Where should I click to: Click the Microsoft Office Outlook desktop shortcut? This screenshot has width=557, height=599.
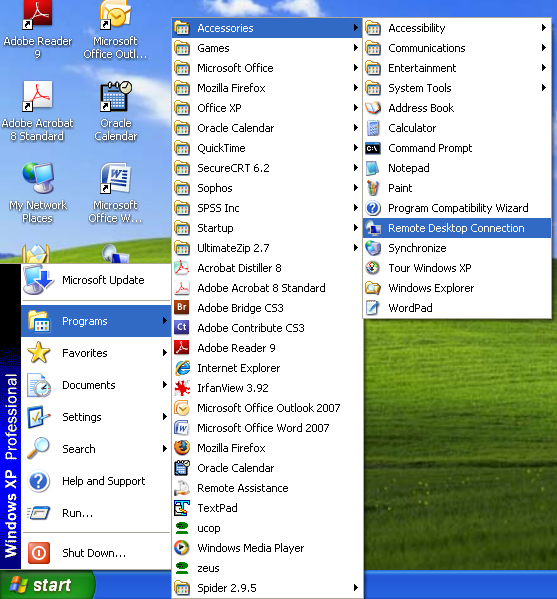pyautogui.click(x=115, y=31)
